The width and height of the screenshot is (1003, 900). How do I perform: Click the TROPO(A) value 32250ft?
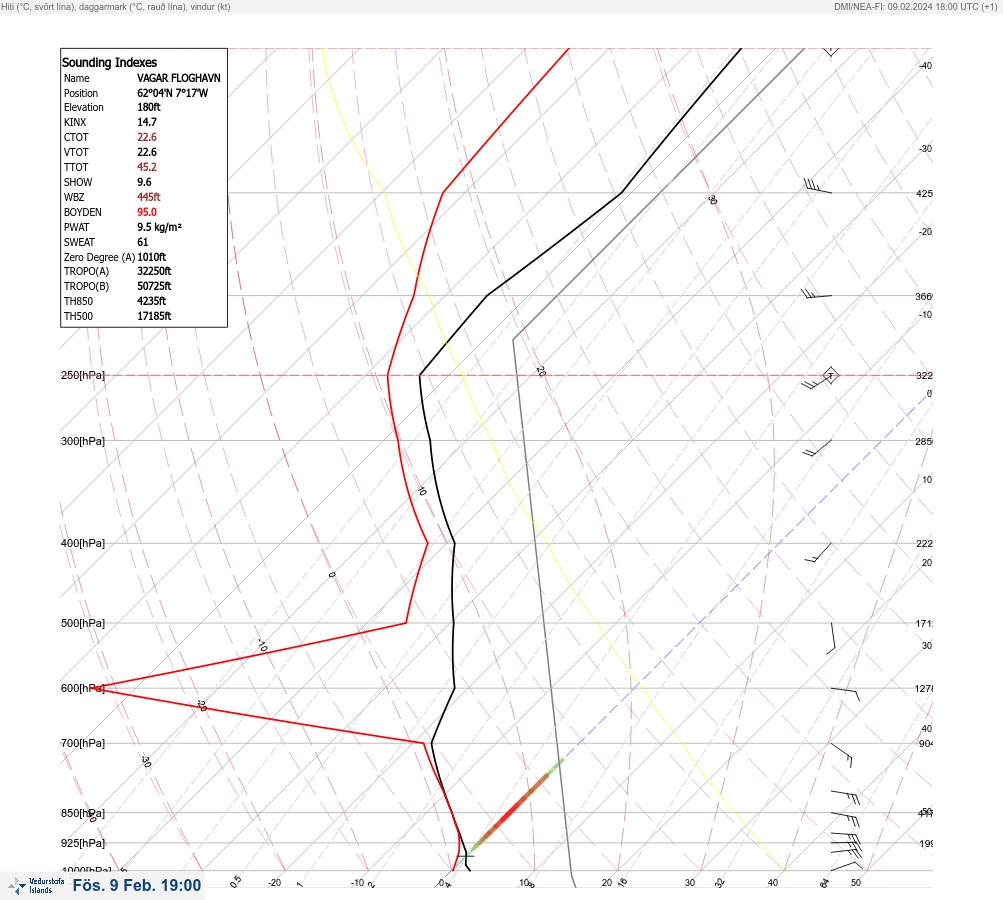coord(154,271)
